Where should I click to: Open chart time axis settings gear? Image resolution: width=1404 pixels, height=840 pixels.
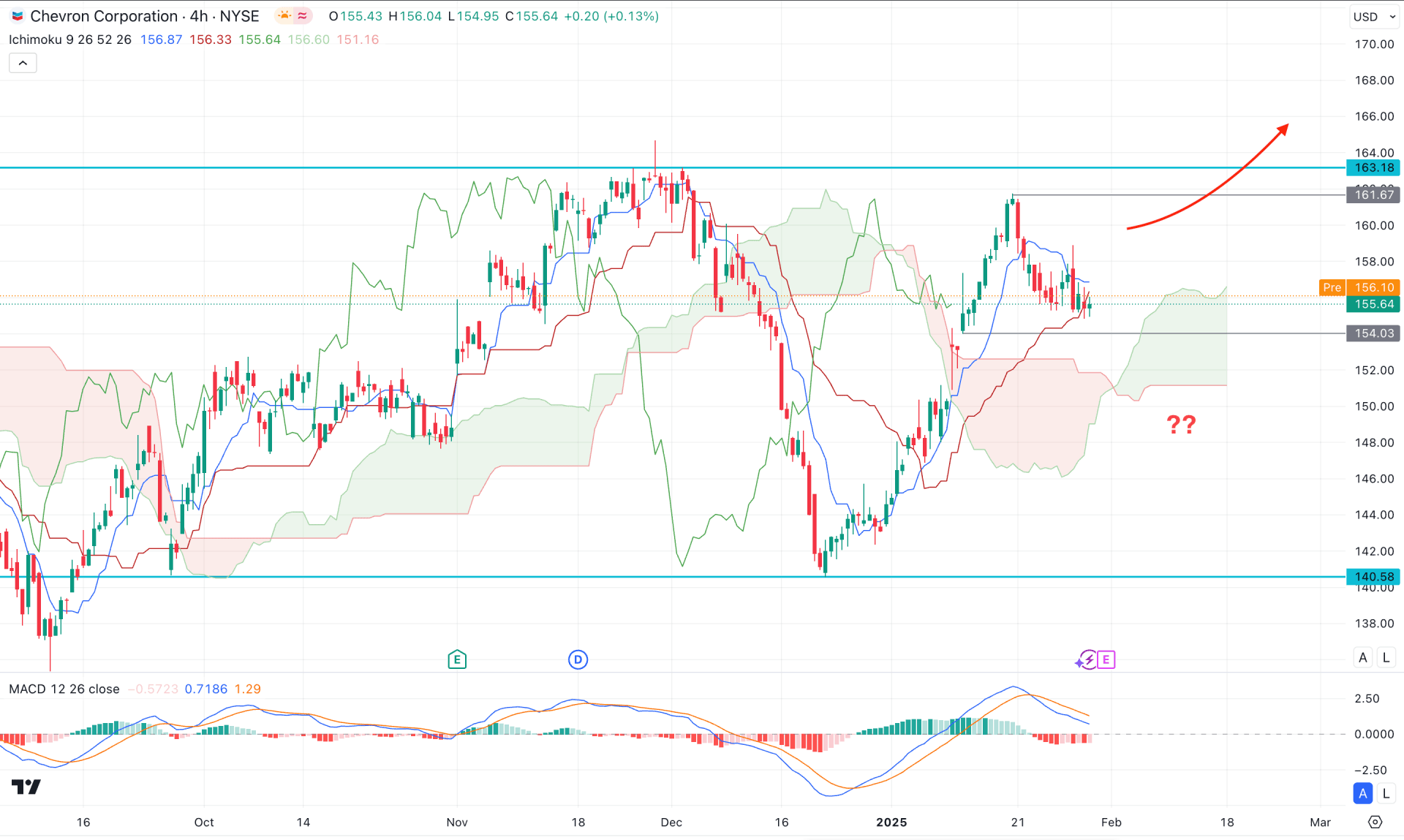point(1375,822)
